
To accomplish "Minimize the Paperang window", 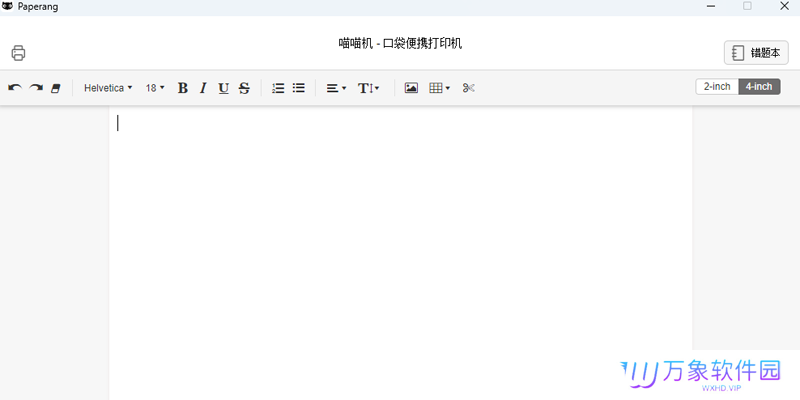I will (710, 6).
